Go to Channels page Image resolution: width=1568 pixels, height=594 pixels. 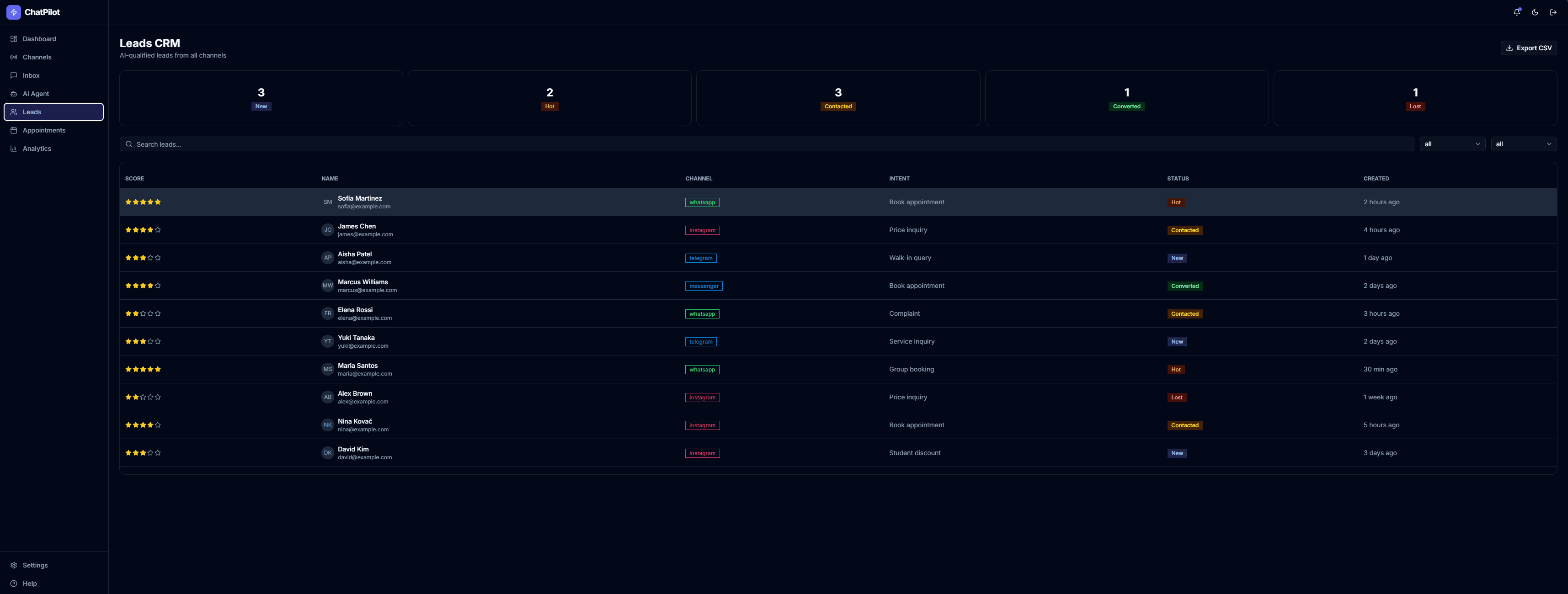(53, 57)
